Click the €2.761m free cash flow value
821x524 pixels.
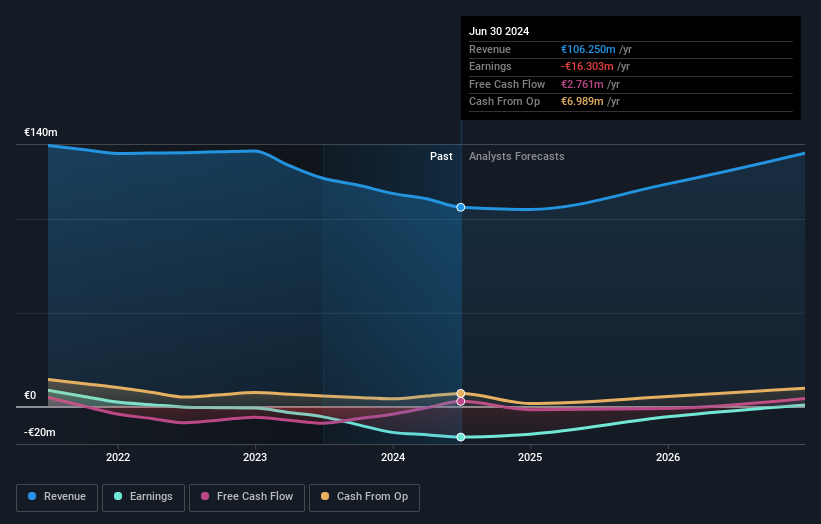[x=582, y=84]
